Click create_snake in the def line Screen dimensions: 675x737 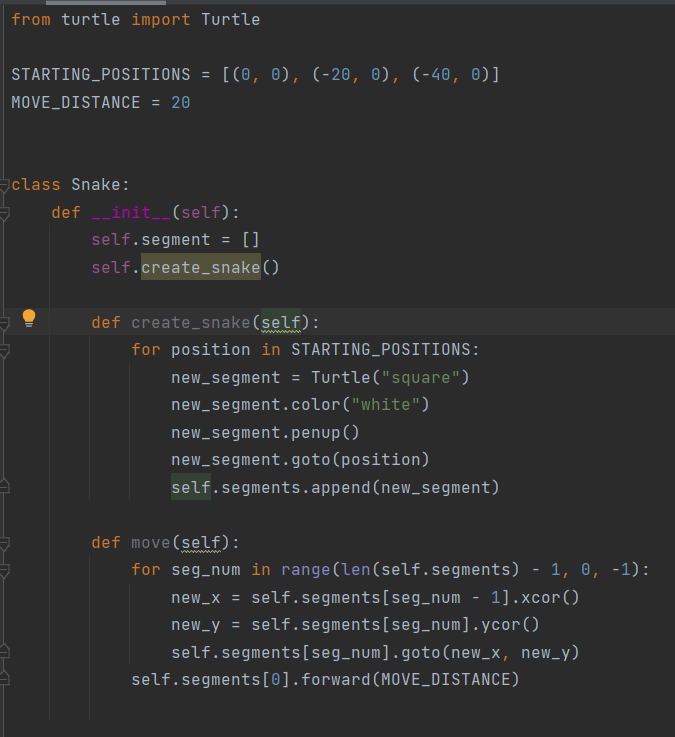pos(191,322)
